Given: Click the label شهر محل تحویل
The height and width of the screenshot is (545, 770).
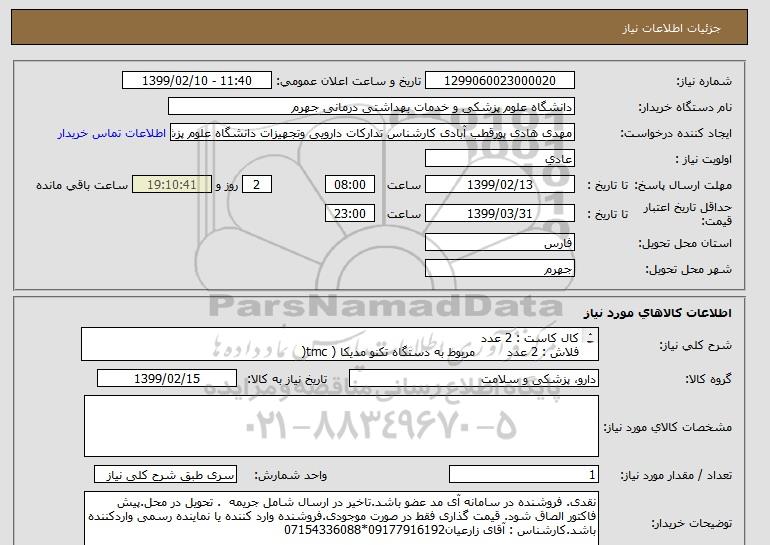Looking at the screenshot, I should (x=688, y=269).
